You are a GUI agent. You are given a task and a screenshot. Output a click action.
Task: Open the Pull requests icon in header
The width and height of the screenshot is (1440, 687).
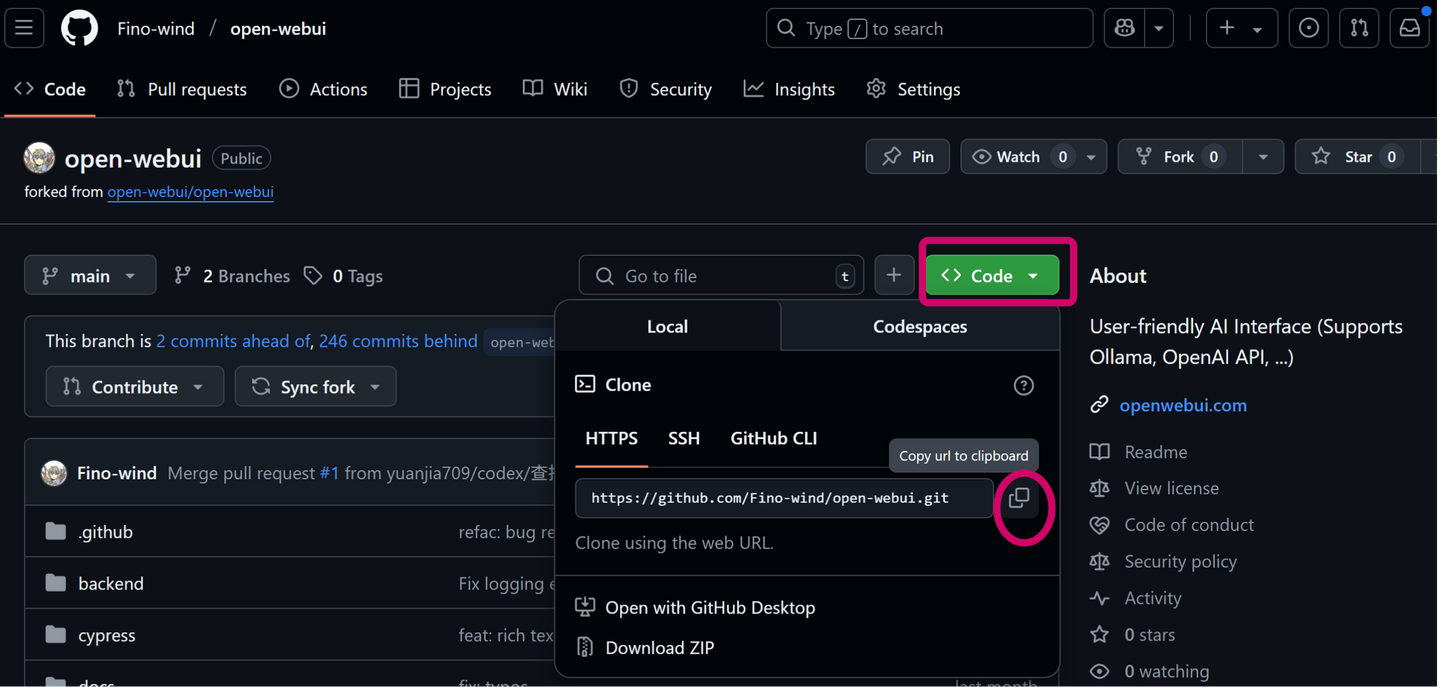click(x=1359, y=28)
